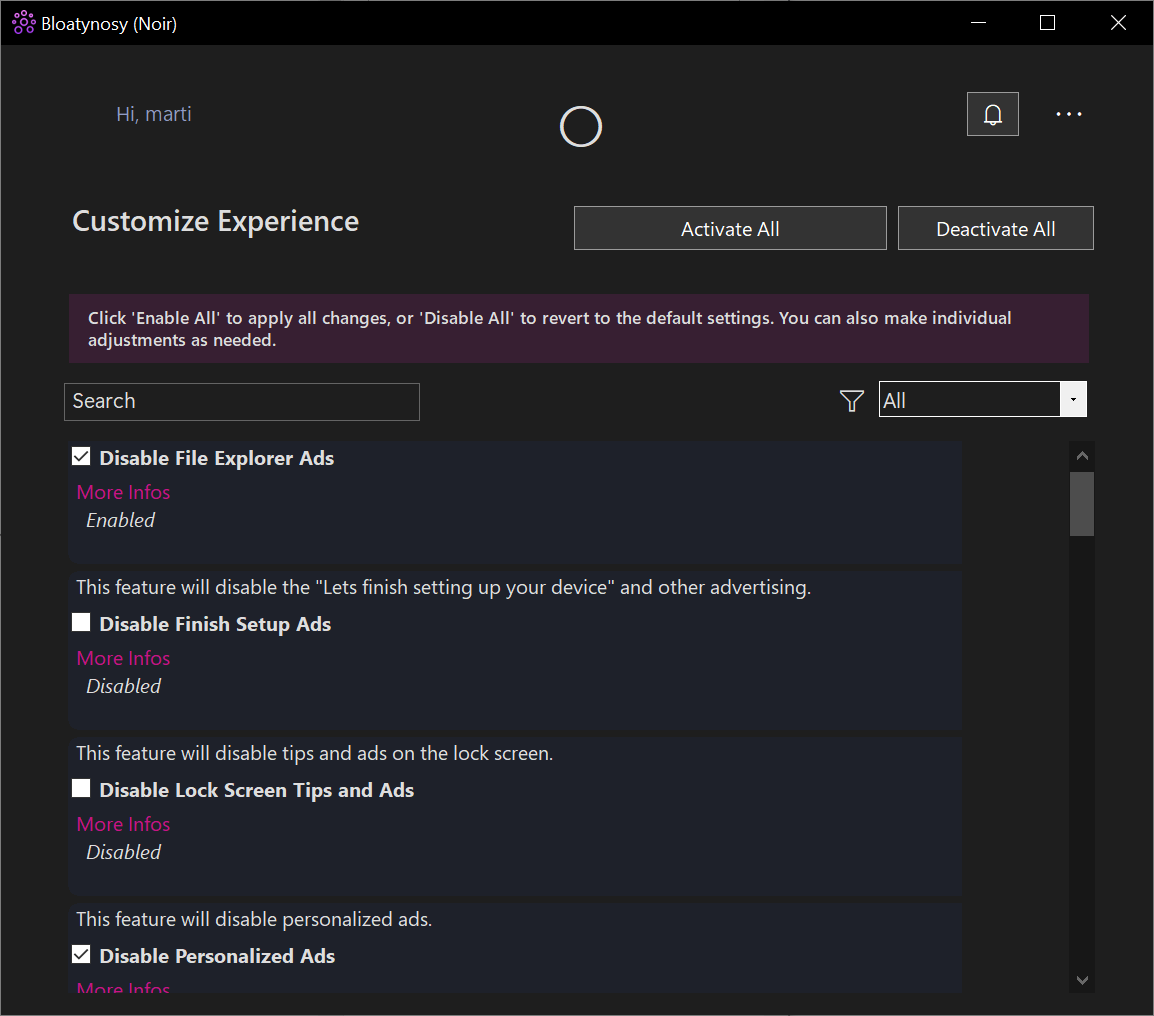Open the three-dots more options menu
The width and height of the screenshot is (1154, 1016).
[1069, 114]
